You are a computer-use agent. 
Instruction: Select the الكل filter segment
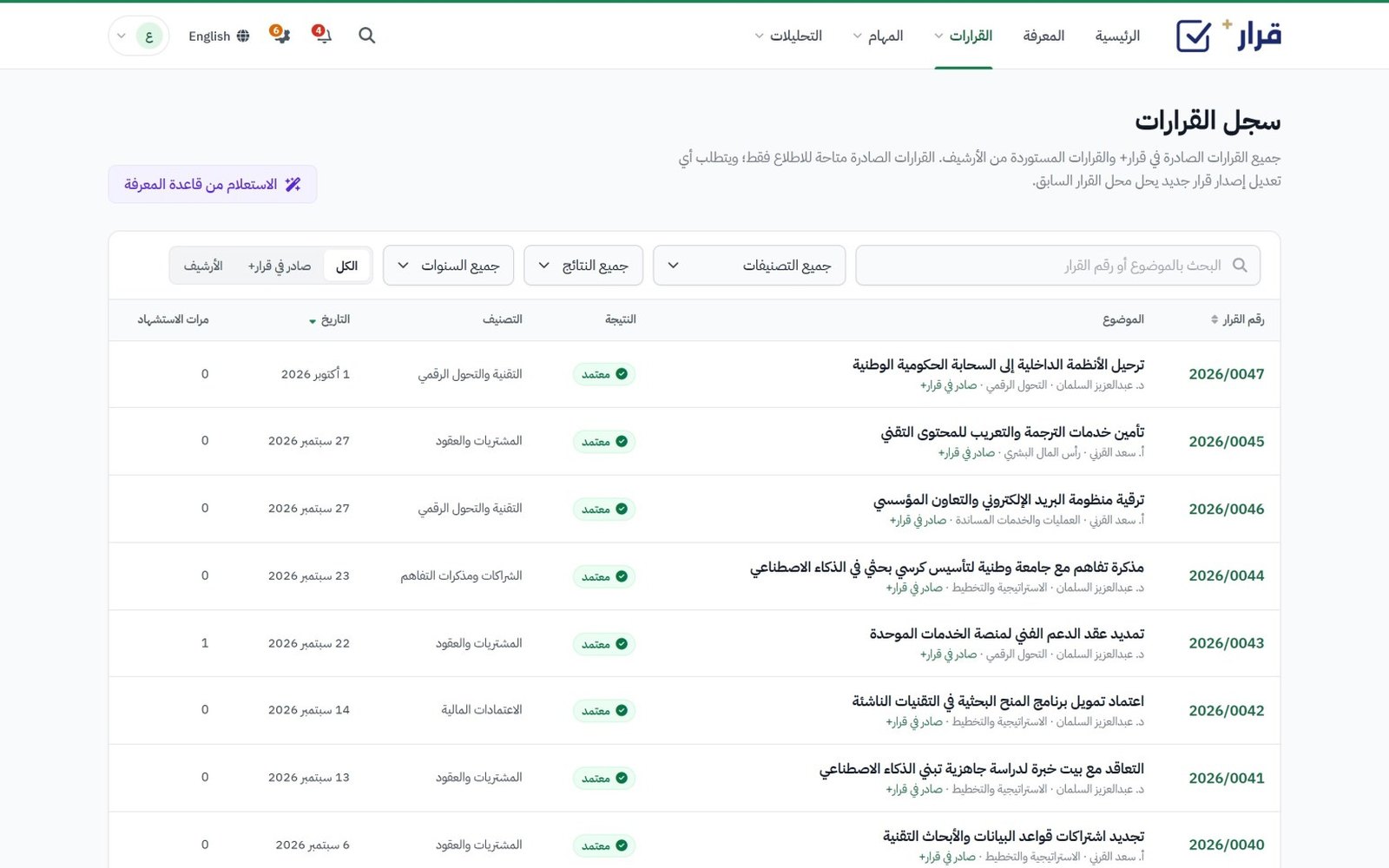tap(346, 266)
